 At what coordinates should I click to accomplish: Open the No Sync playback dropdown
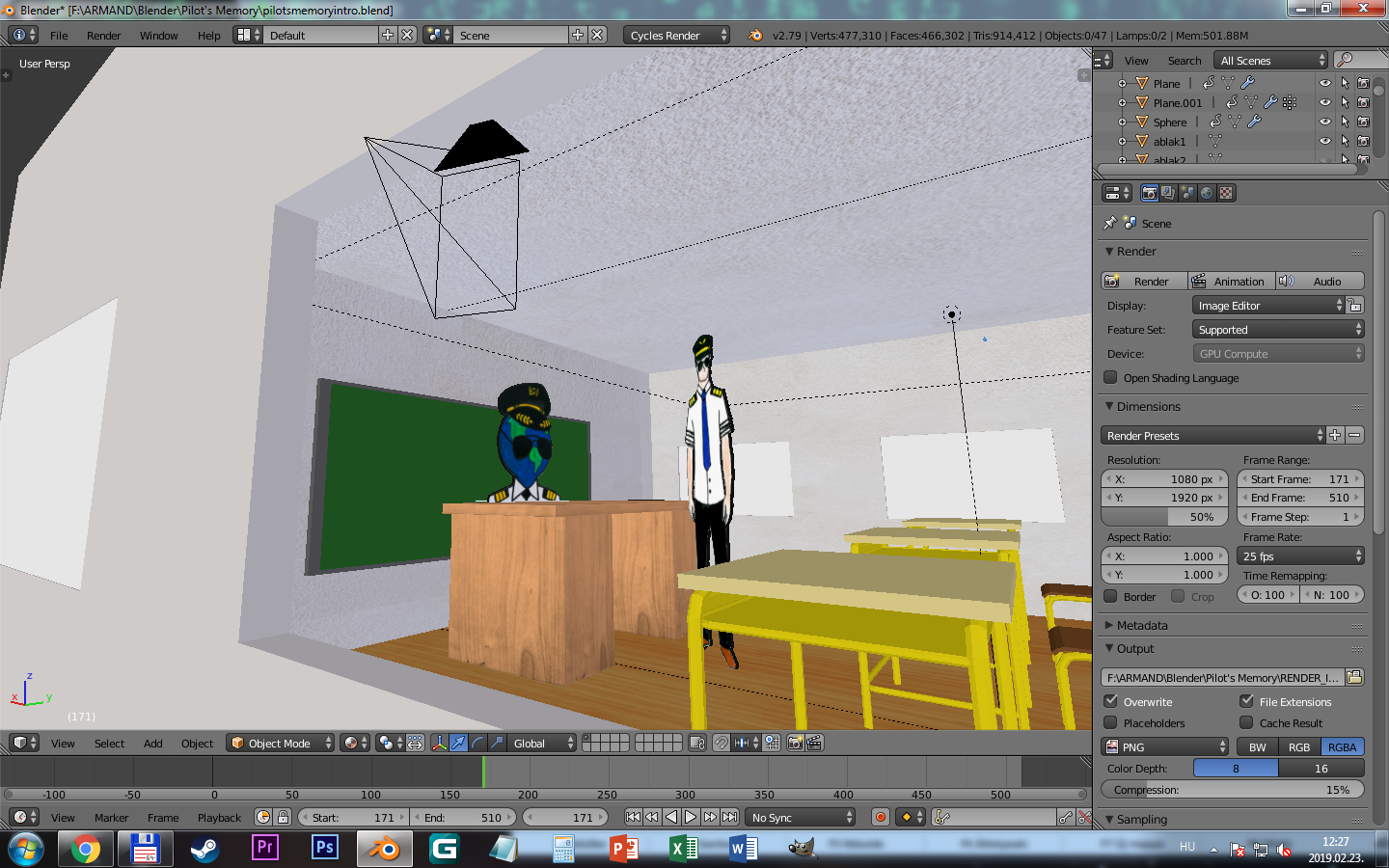tap(801, 817)
